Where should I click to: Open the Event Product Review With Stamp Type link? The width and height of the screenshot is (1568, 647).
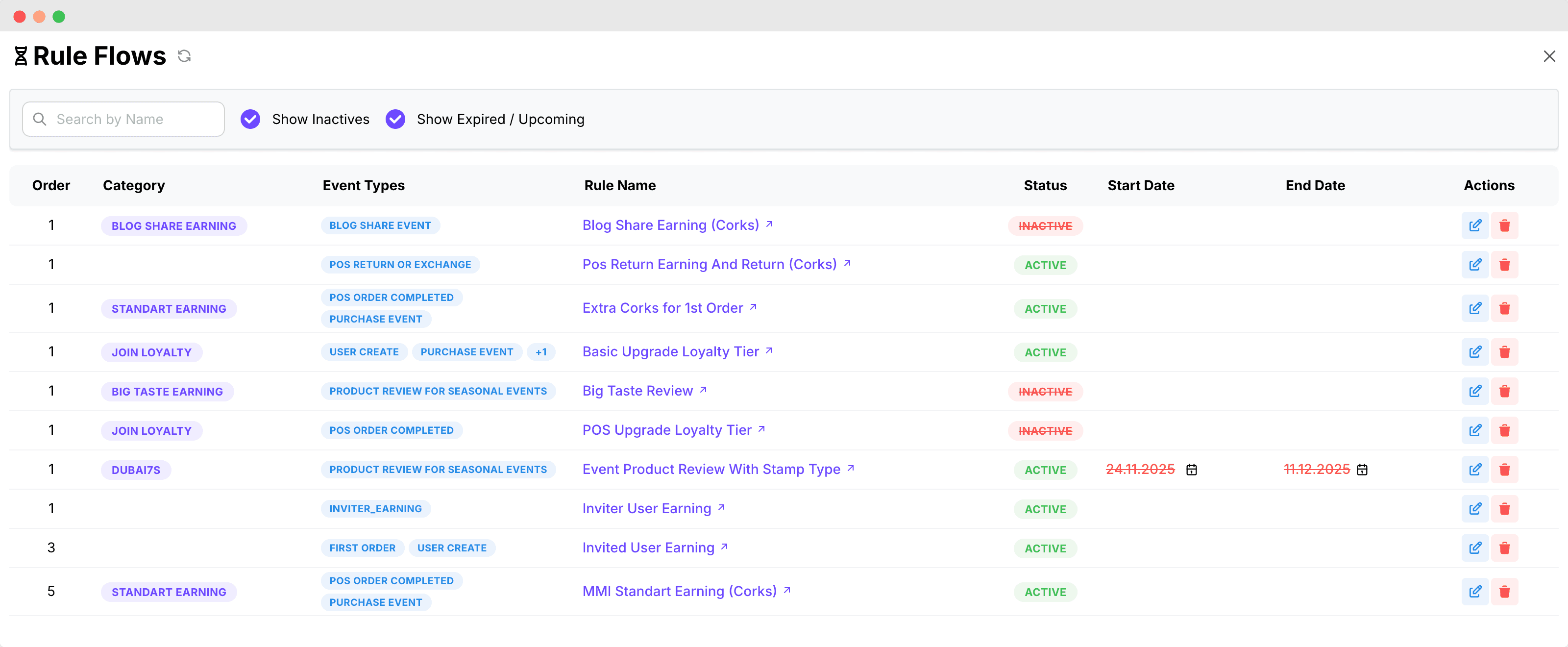coord(711,469)
